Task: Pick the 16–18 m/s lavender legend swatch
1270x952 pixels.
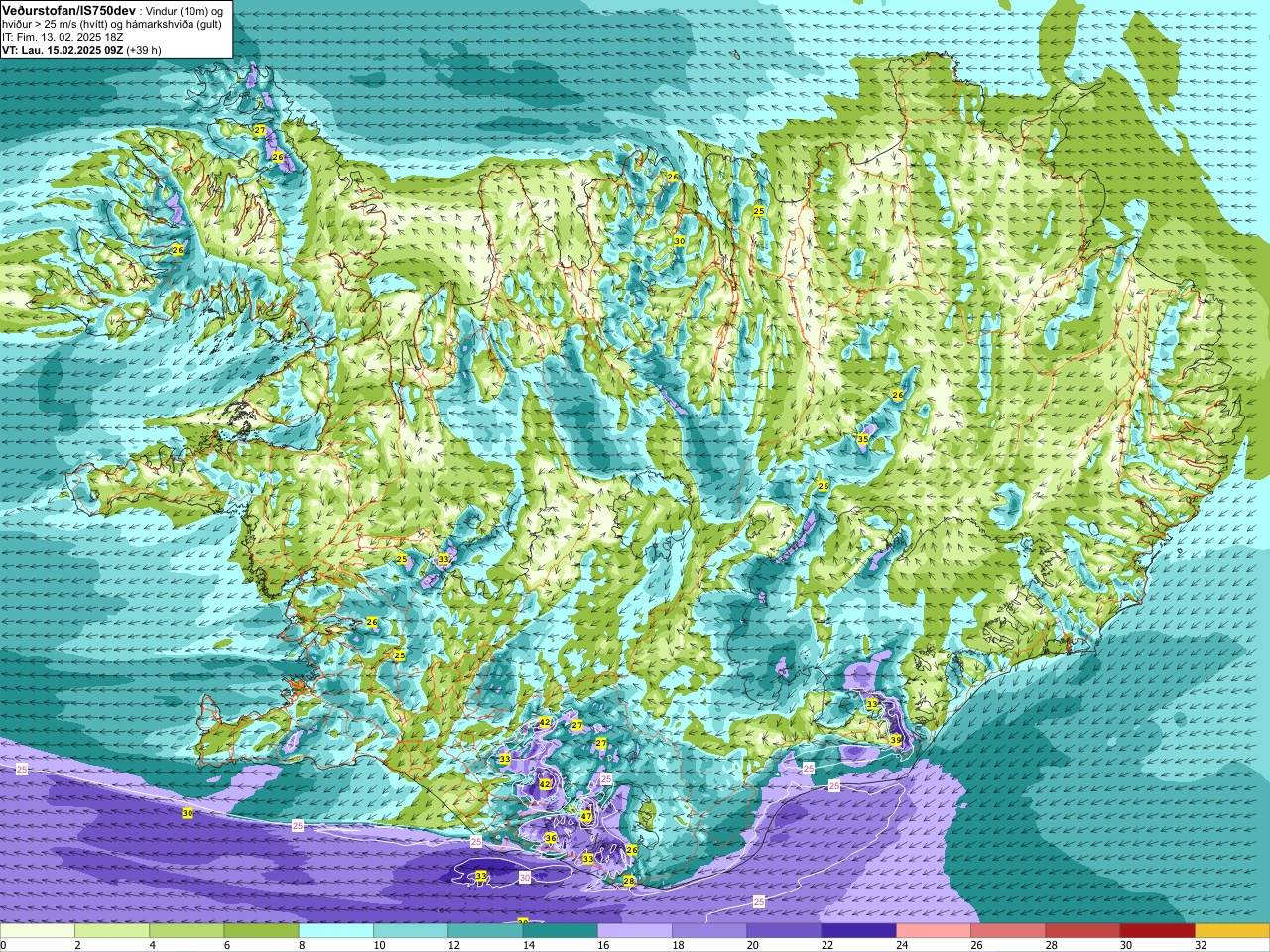Action: 635,931
